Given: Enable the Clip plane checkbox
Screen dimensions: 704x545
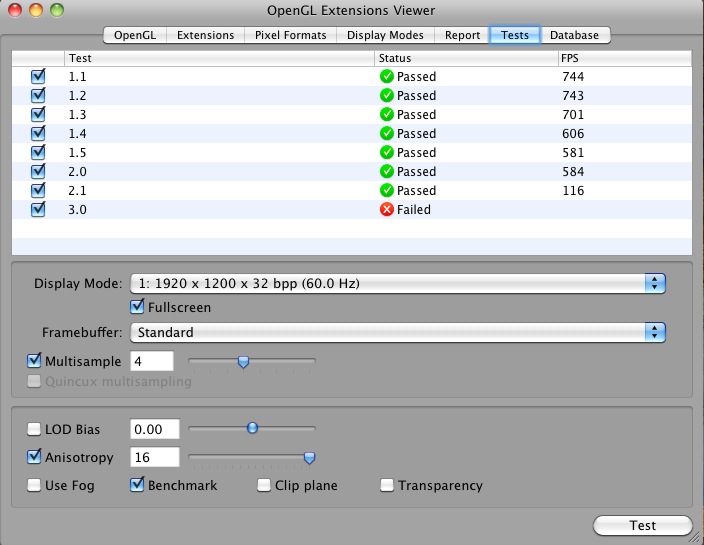Looking at the screenshot, I should click(x=264, y=485).
